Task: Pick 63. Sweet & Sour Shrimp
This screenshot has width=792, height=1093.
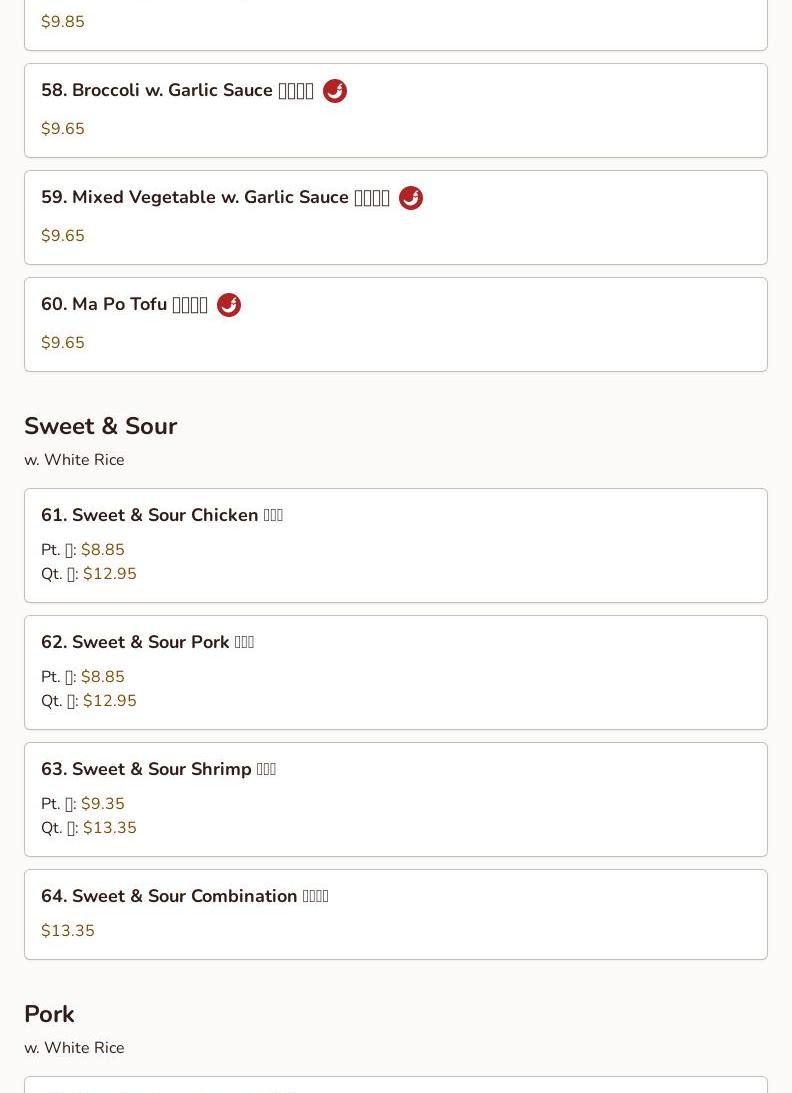Action: coord(396,800)
